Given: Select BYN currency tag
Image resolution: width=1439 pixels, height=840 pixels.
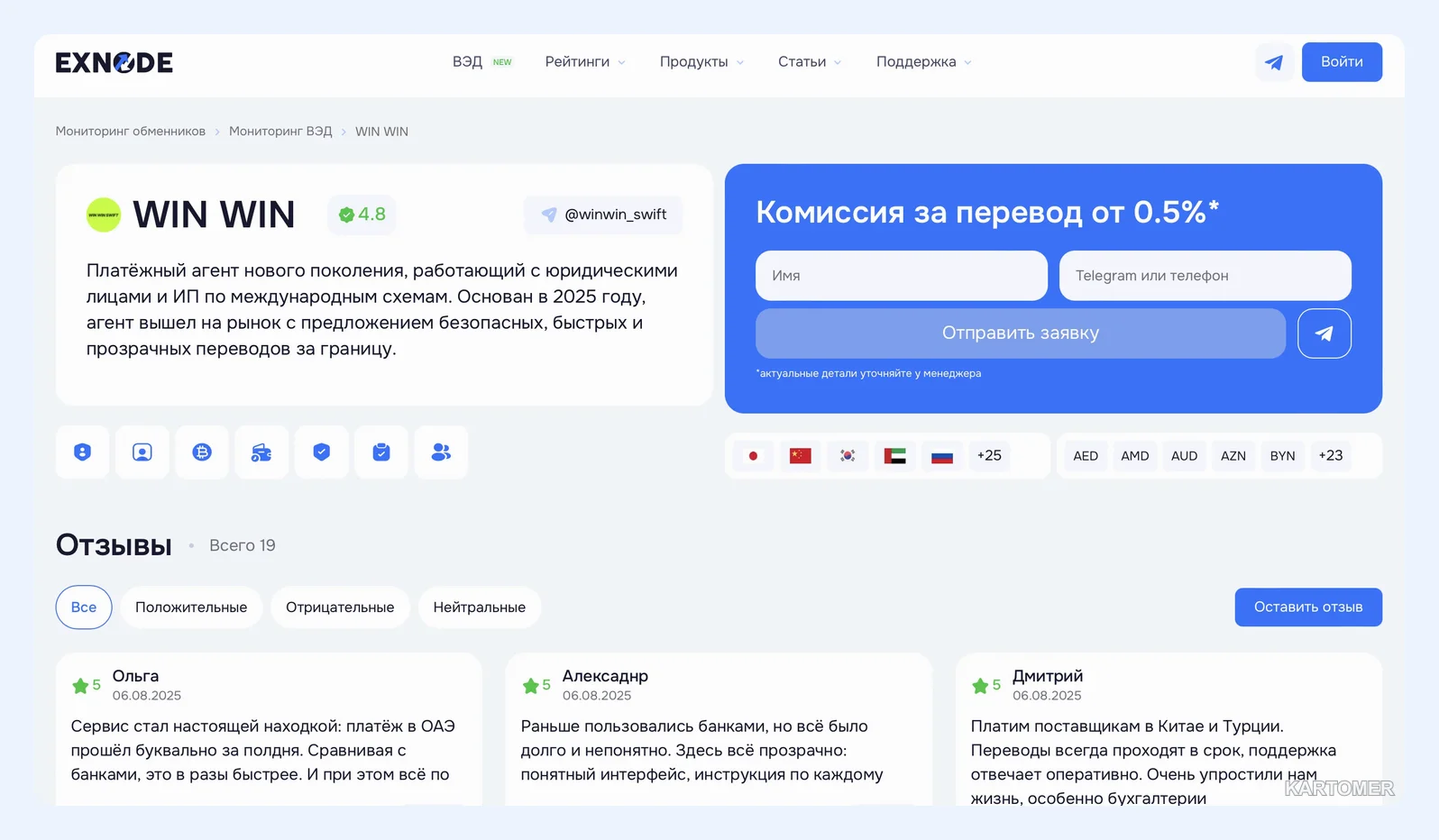Looking at the screenshot, I should 1282,456.
